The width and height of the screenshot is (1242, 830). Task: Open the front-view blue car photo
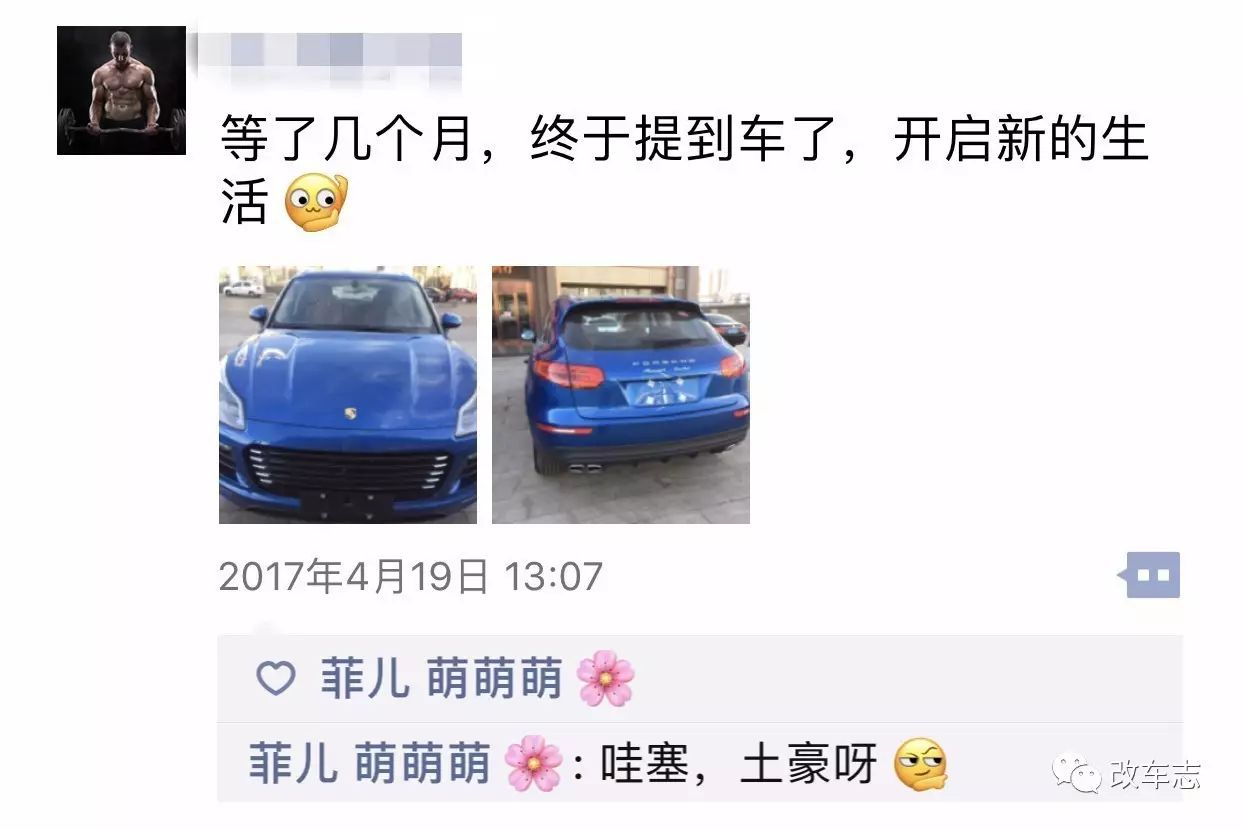(348, 394)
